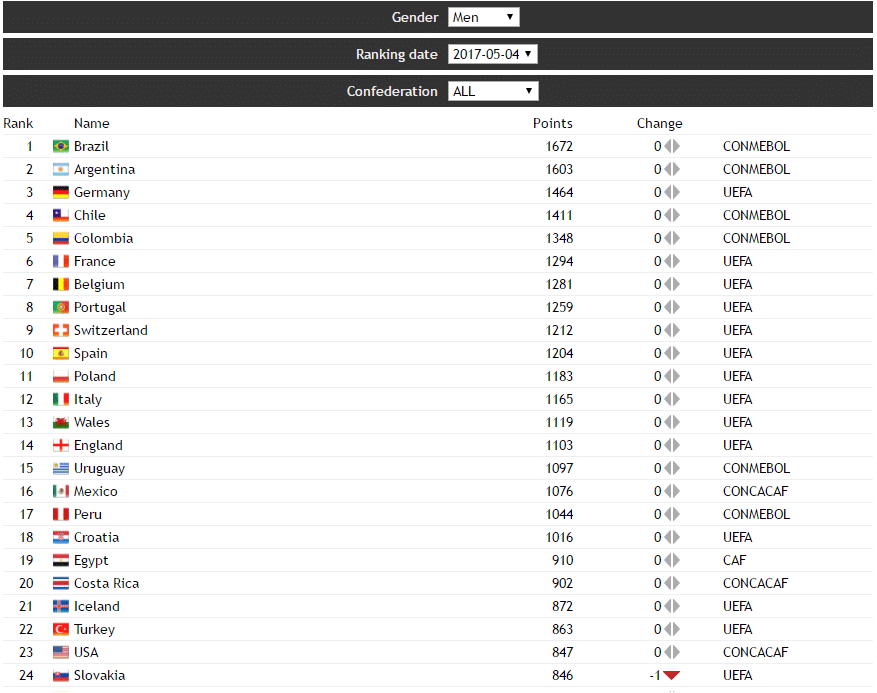Click CONCACAF label in Mexico's row
877x693 pixels.
pos(755,491)
